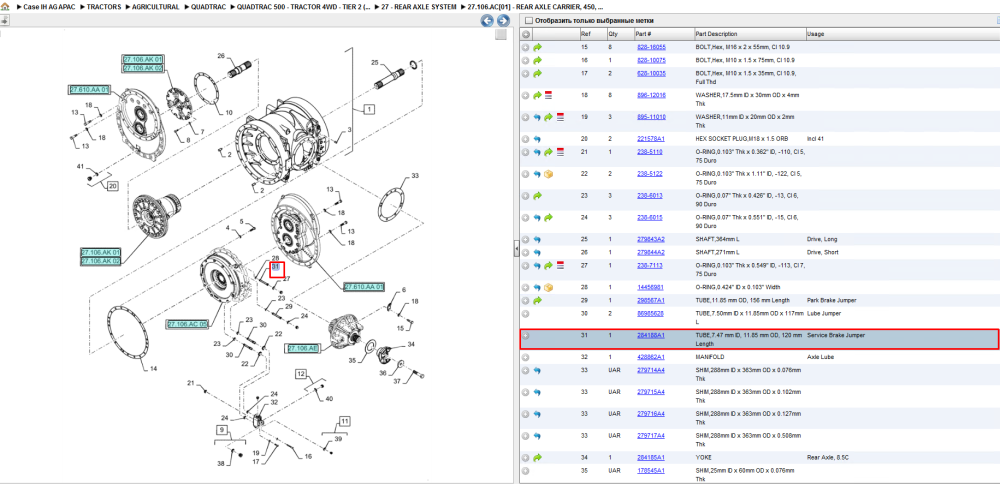The image size is (1000, 484).
Task: Open part number link 279843A2
Action: click(x=651, y=240)
